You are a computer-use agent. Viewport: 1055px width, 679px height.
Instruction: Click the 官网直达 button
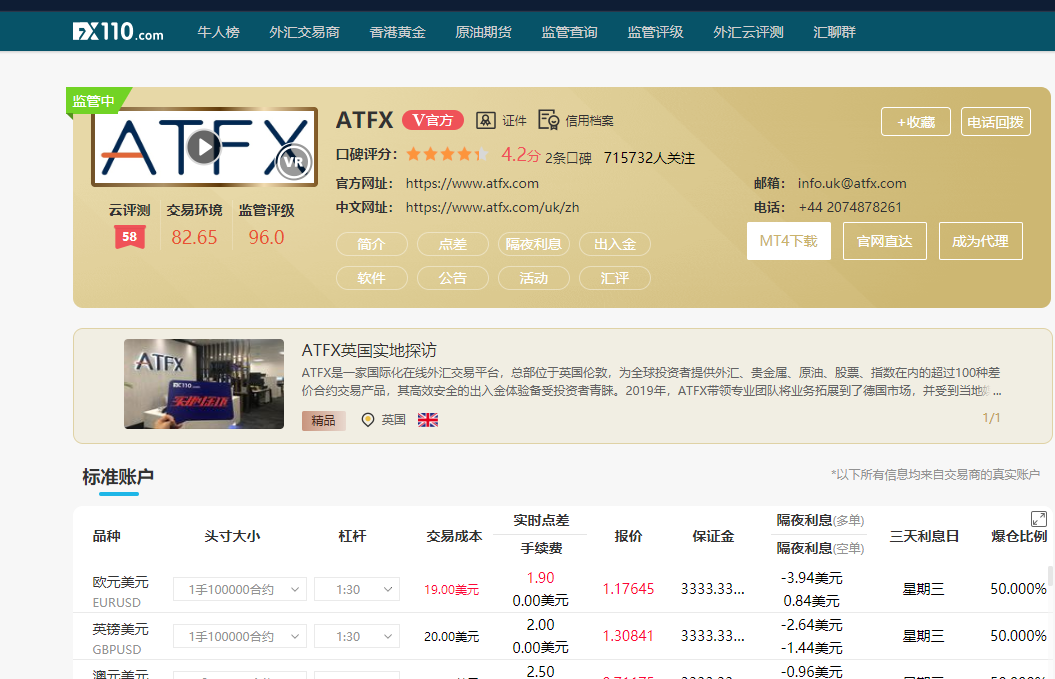point(885,241)
